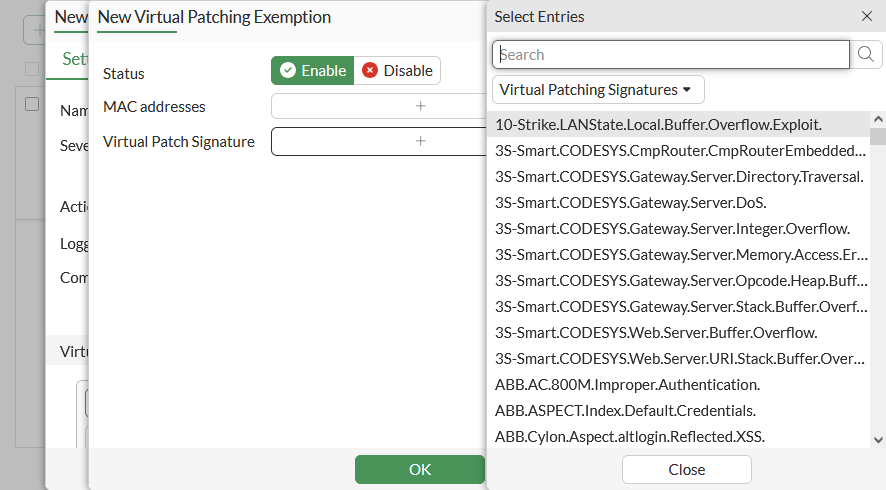Image resolution: width=886 pixels, height=490 pixels.
Task: Pick ABB.ASPECT.Index.Default.Credentials signature
Action: click(x=625, y=411)
